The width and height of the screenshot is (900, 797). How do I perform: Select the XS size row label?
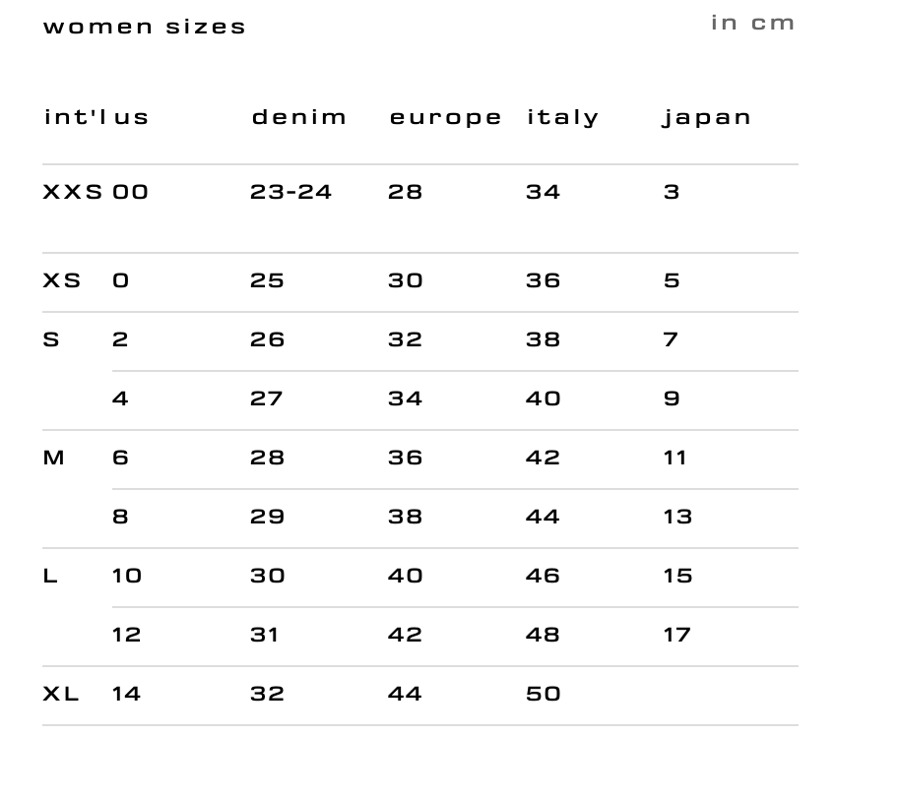(61, 281)
